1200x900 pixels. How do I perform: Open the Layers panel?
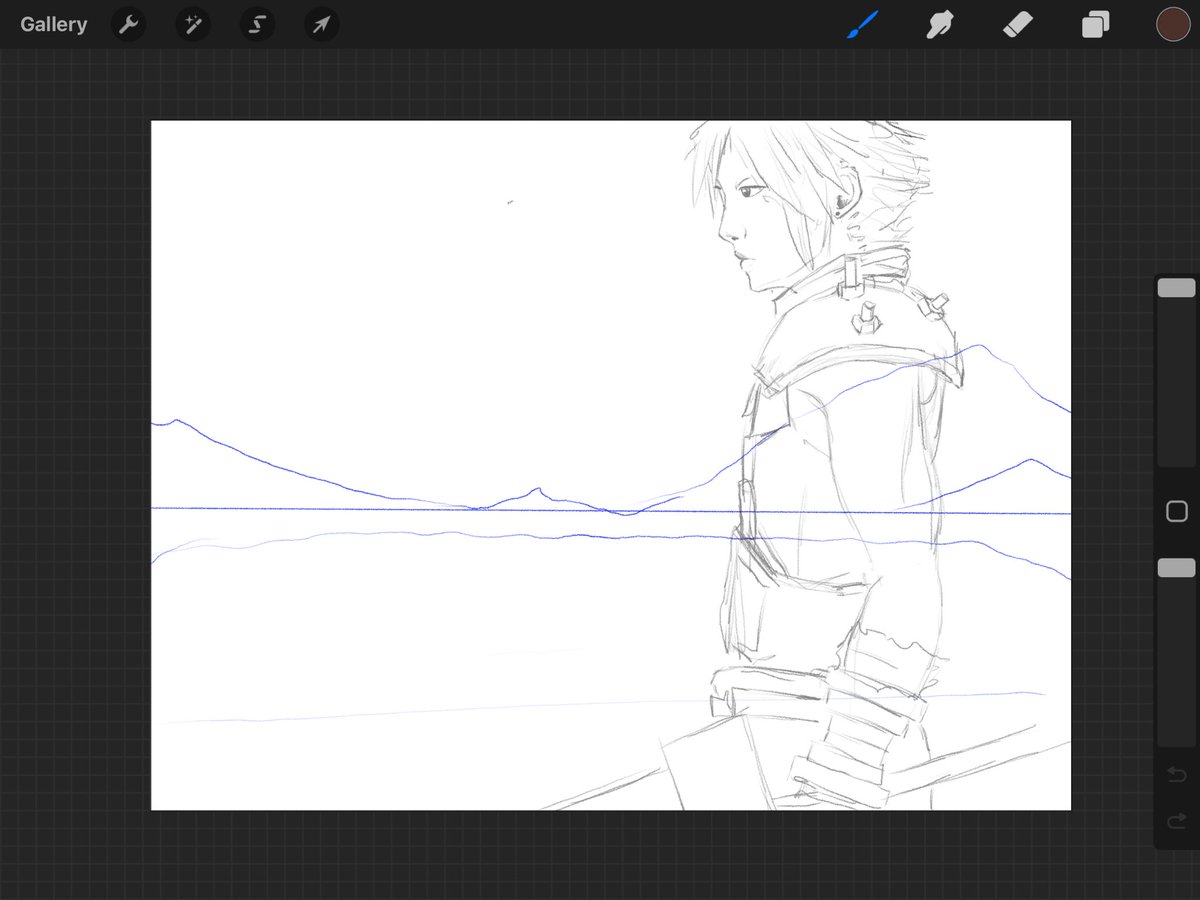[1096, 24]
